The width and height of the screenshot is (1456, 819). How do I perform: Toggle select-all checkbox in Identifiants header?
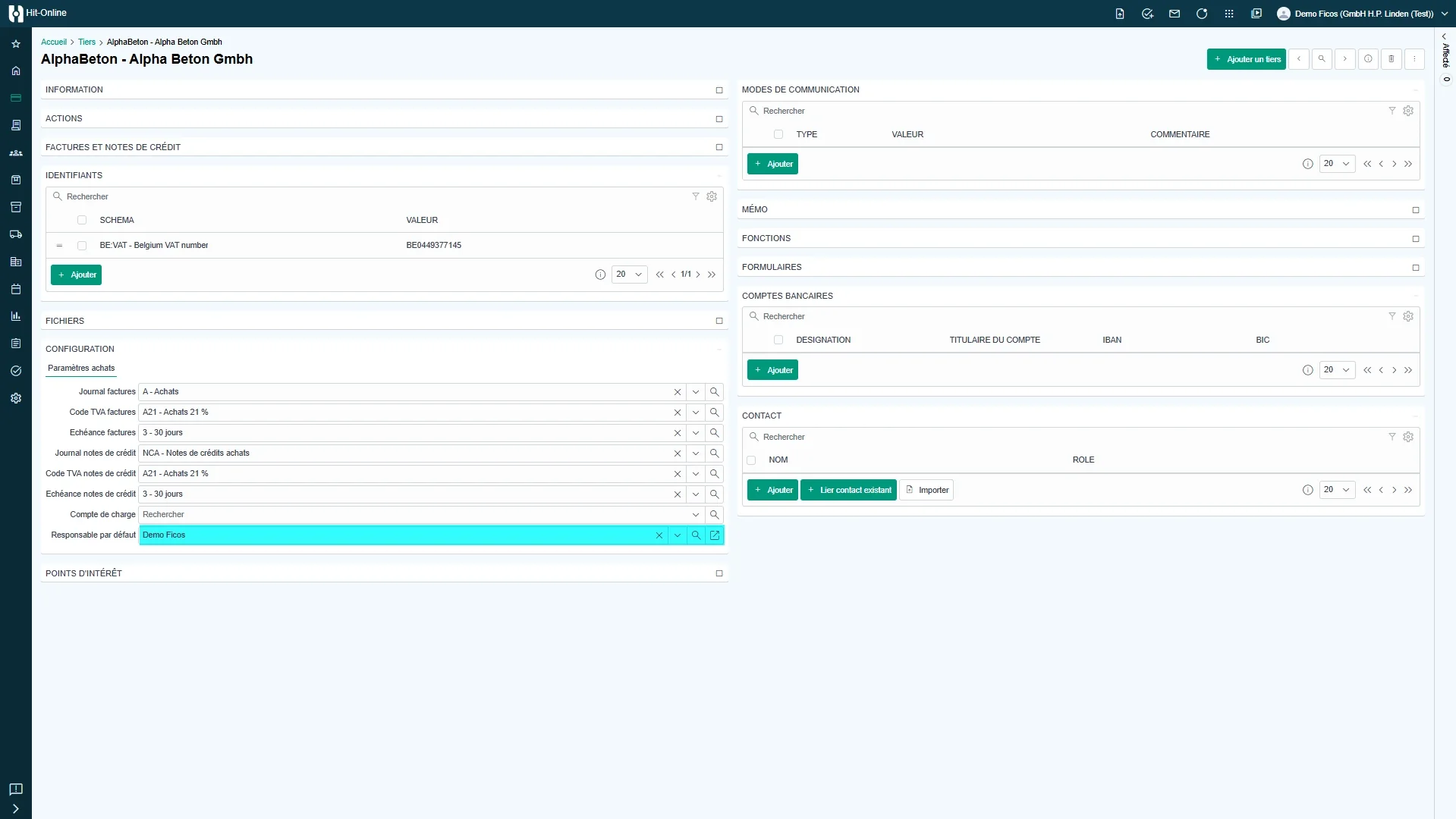click(82, 220)
